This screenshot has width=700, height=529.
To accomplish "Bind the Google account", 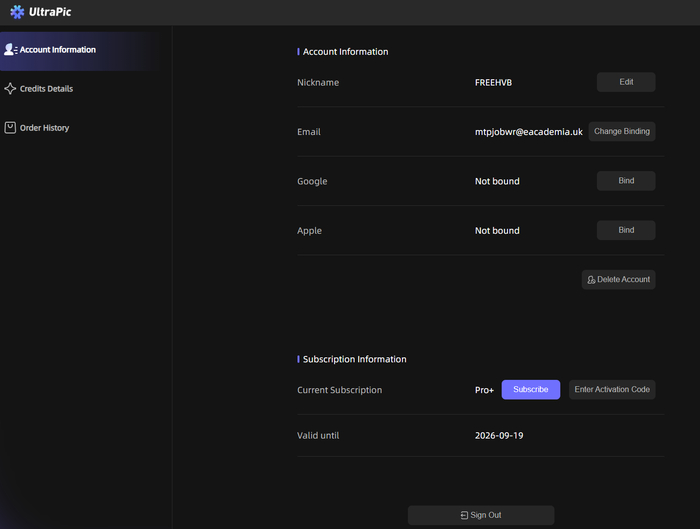I will [626, 181].
